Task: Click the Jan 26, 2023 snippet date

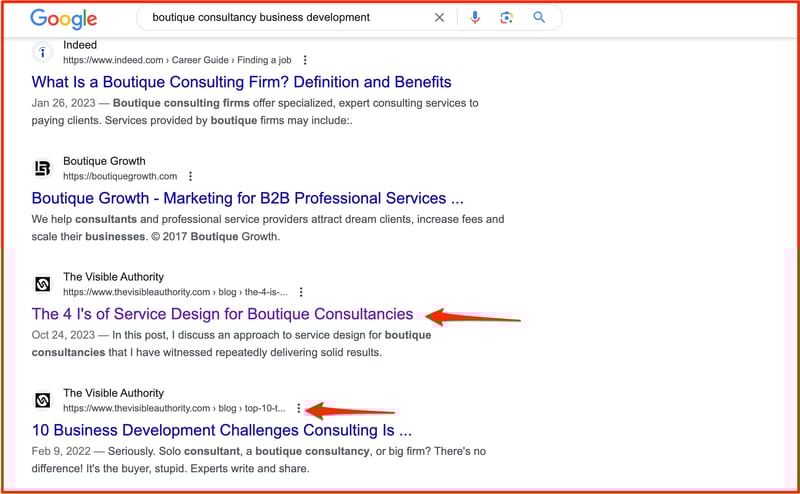Action: point(63,103)
